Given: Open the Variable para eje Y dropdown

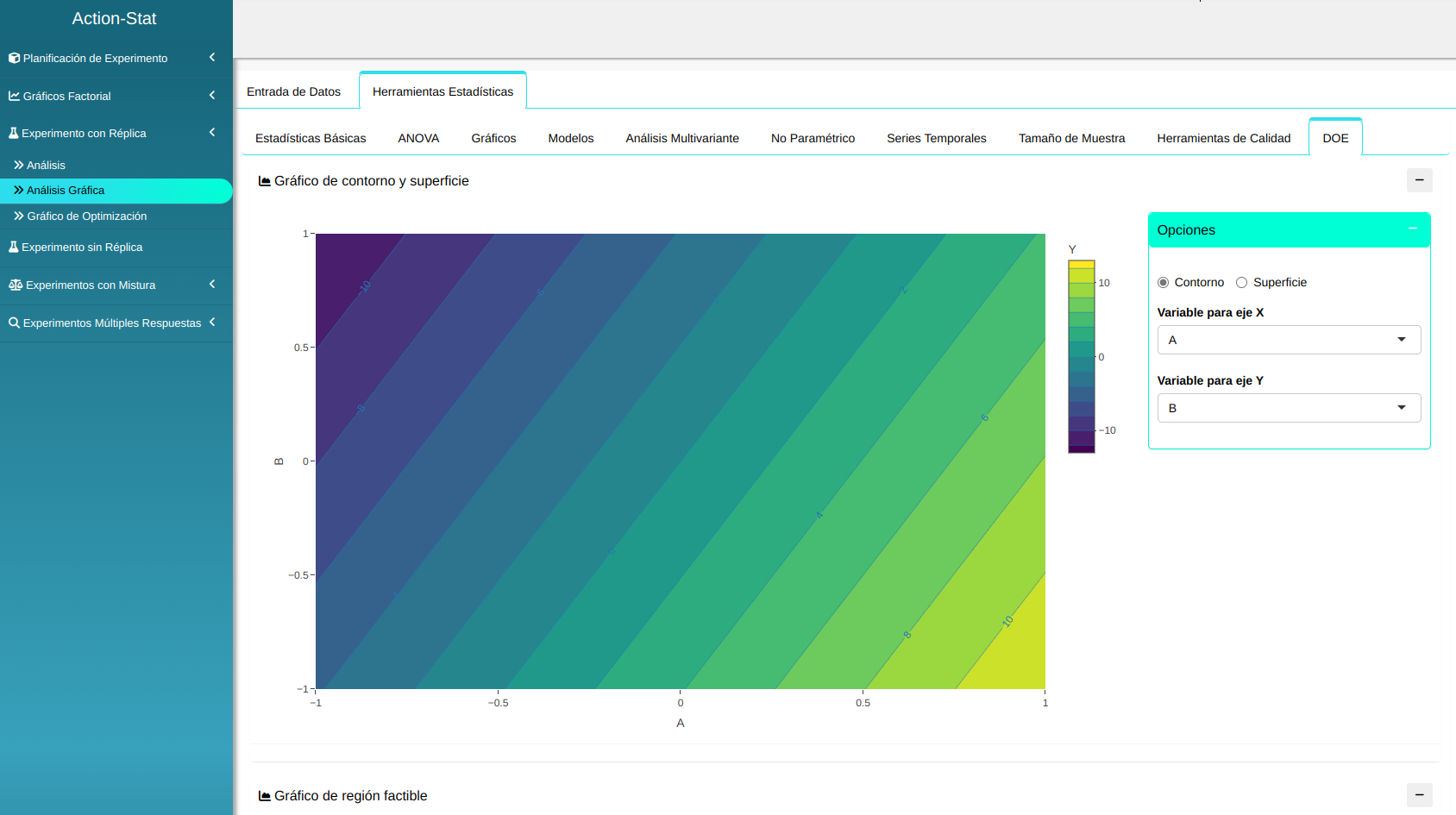Looking at the screenshot, I should pos(1289,408).
